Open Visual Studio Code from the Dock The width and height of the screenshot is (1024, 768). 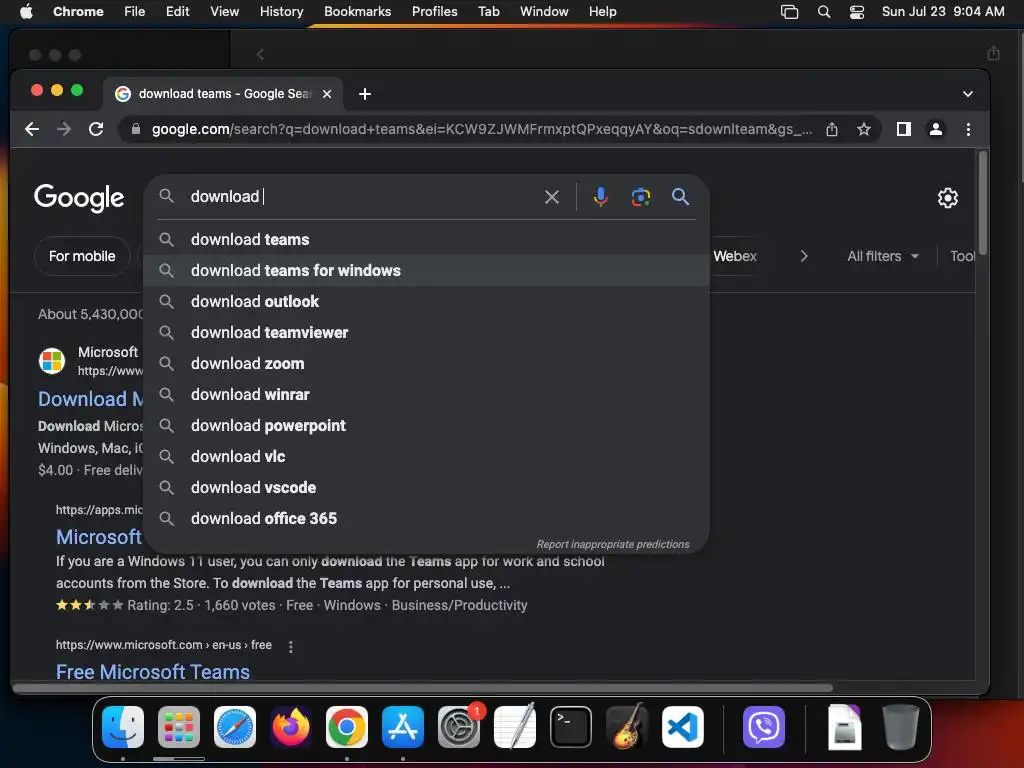683,727
